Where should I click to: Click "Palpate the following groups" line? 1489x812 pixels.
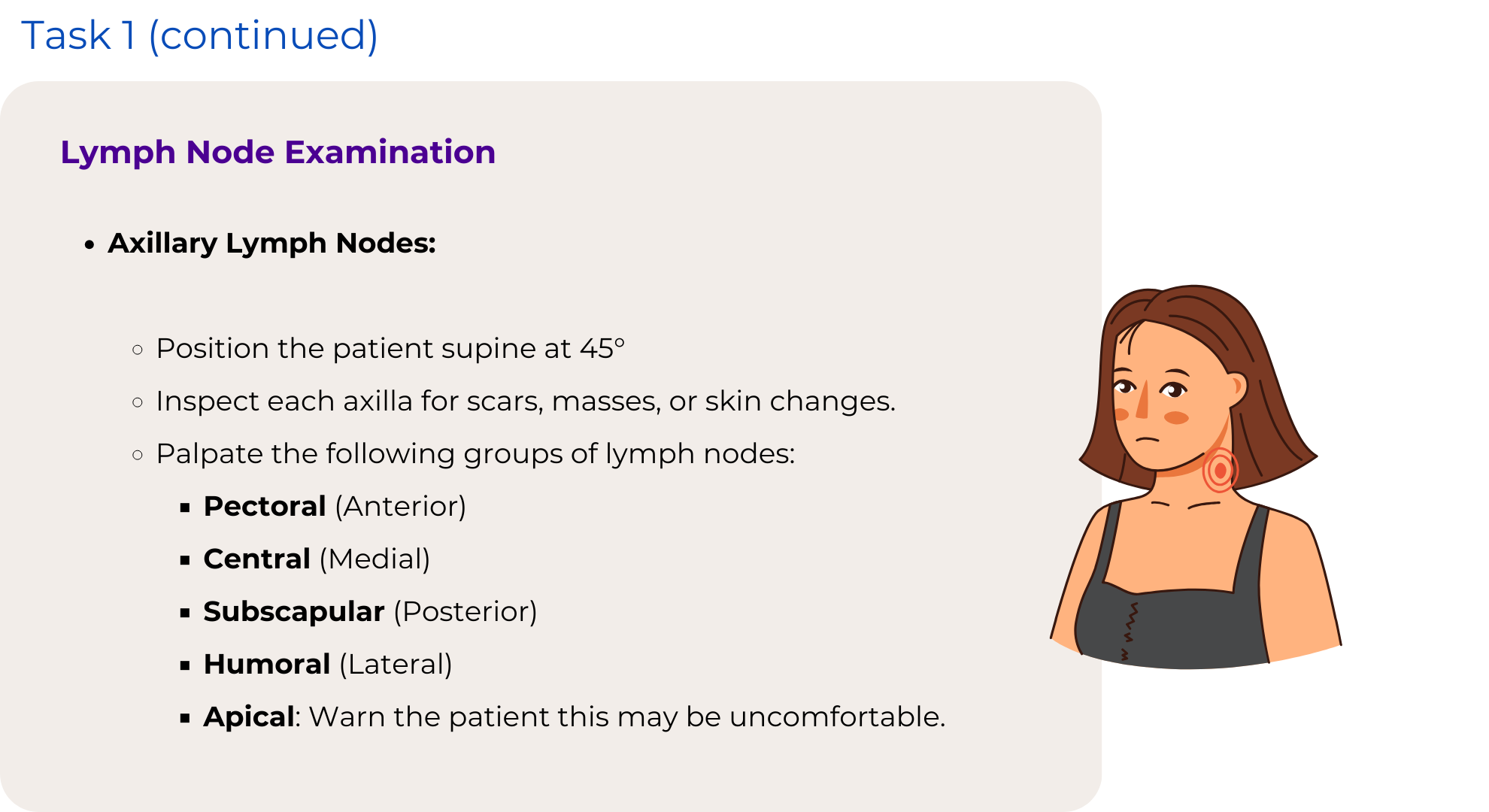click(475, 454)
